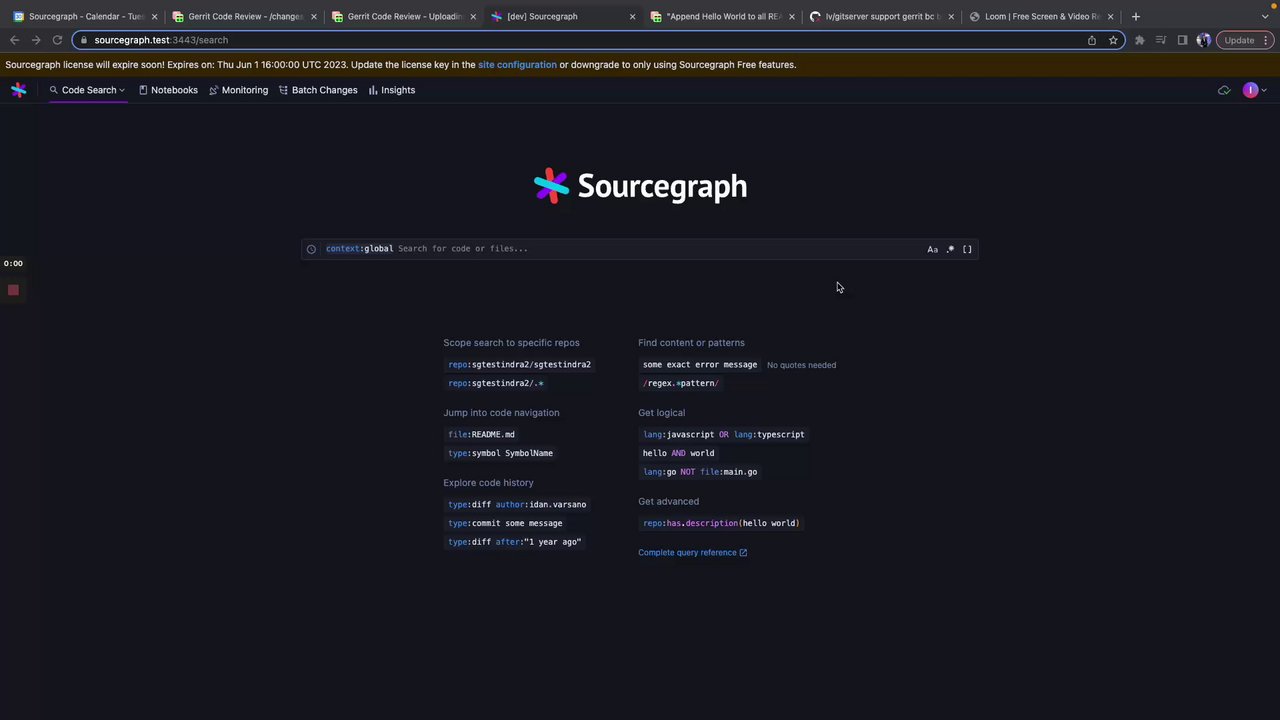The height and width of the screenshot is (720, 1280).
Task: Open Notebooks page
Action: pos(168,90)
